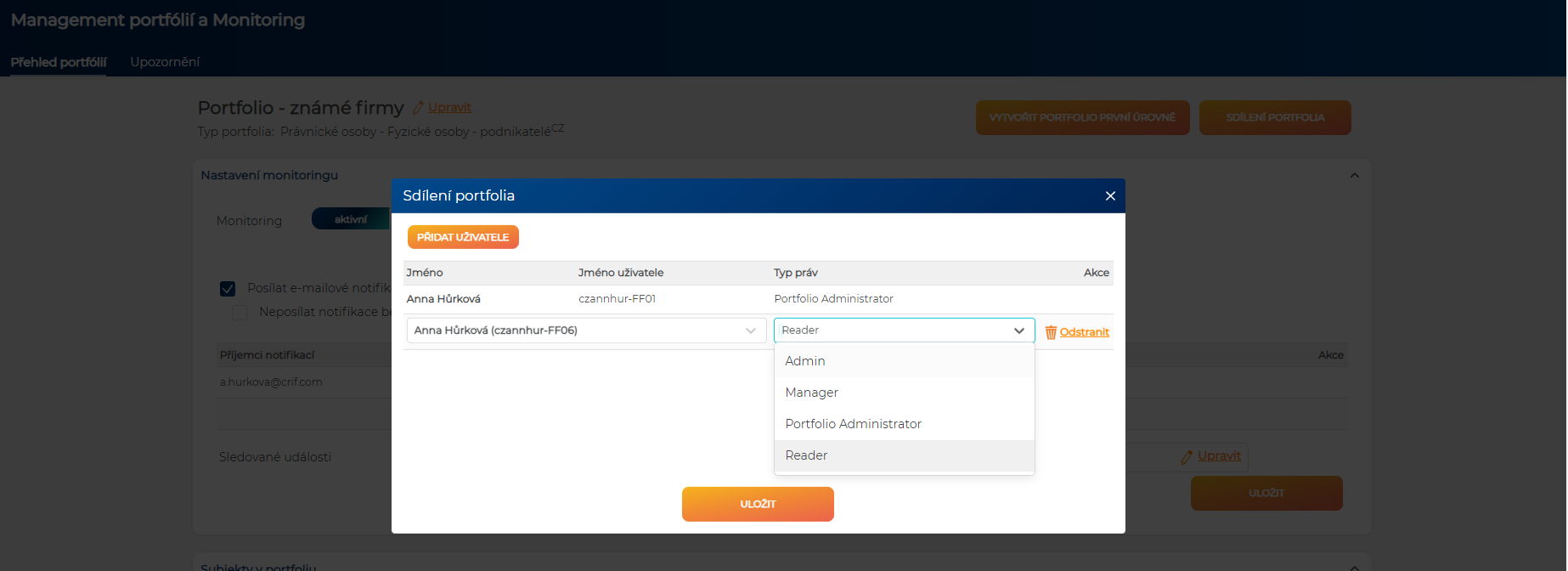Click background Uložit button in monitoring settings
The image size is (1568, 571).
[1266, 493]
